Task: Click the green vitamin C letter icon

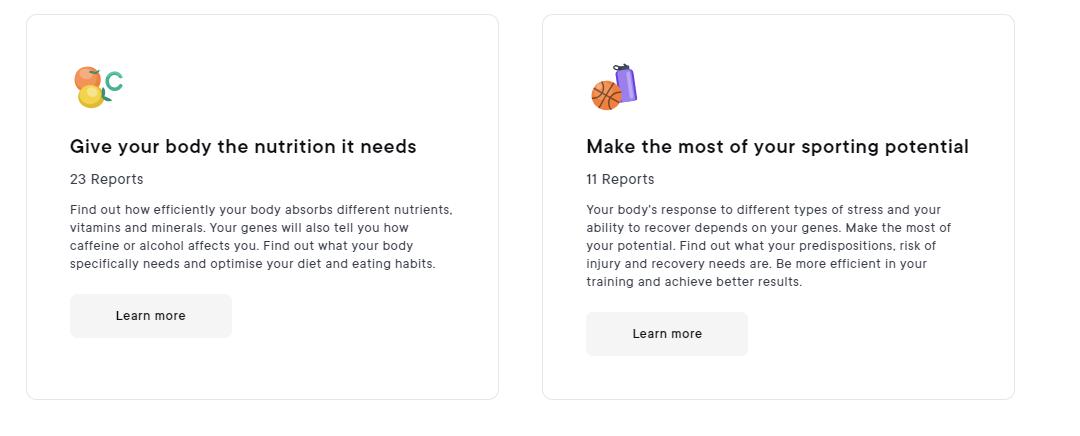Action: pos(114,82)
